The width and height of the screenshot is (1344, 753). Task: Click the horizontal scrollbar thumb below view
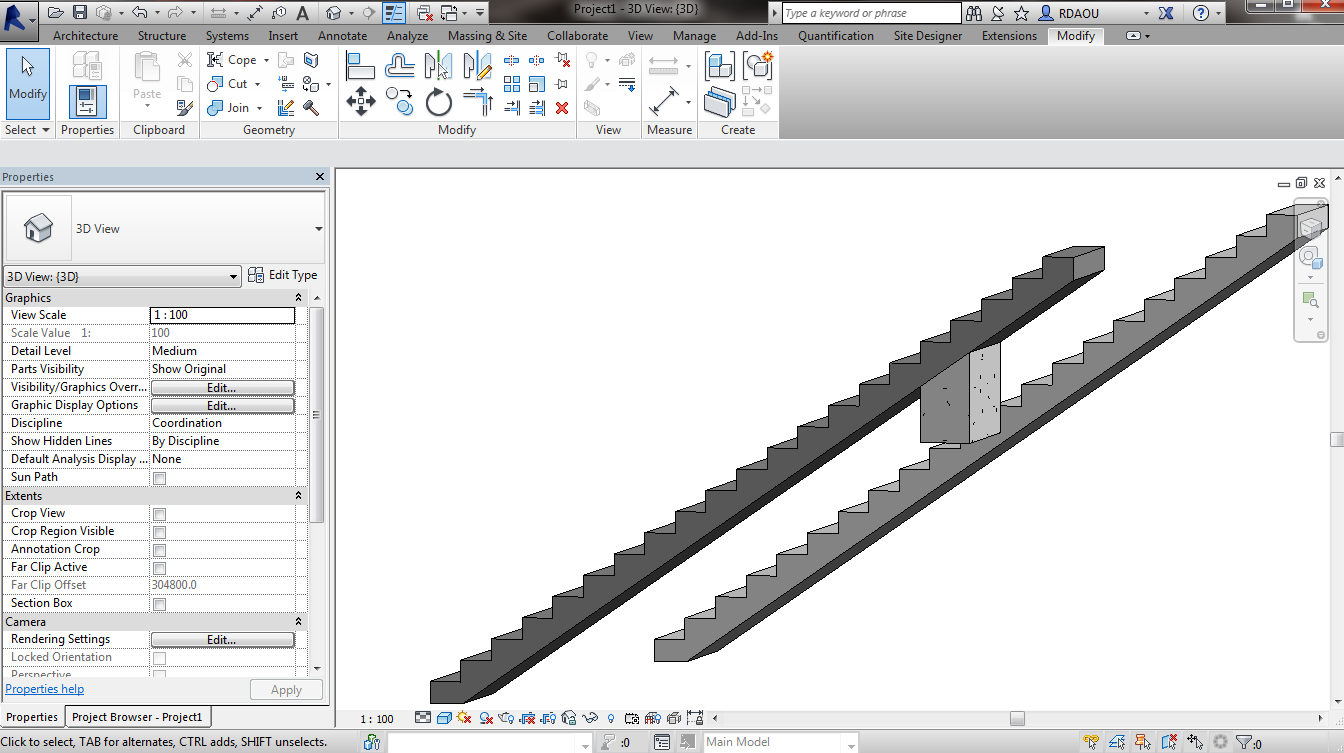pos(1016,718)
